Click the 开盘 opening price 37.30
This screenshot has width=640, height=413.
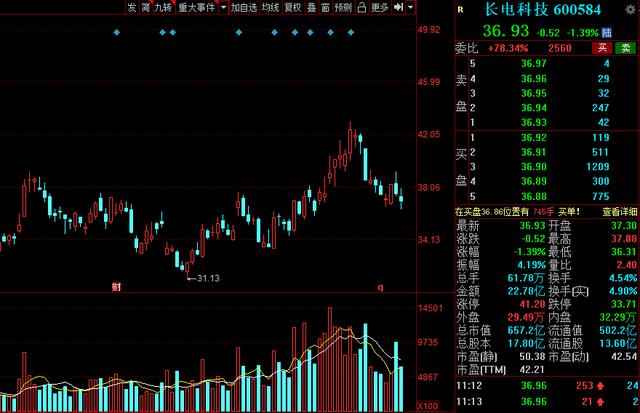coord(624,226)
